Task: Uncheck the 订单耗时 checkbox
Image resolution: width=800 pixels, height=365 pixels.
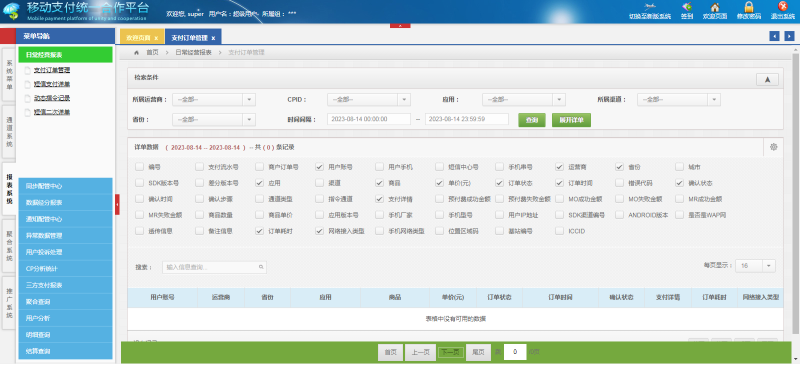Action: coord(260,231)
